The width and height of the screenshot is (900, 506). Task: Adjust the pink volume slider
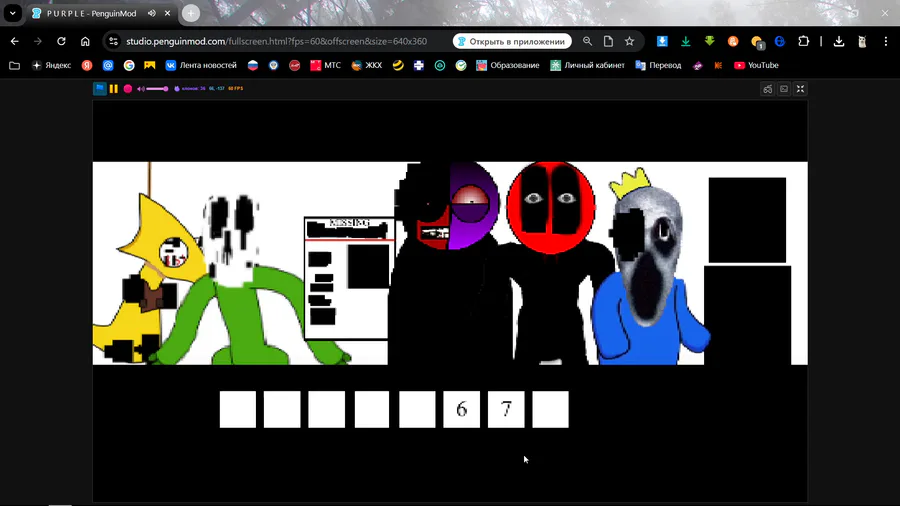coord(157,89)
